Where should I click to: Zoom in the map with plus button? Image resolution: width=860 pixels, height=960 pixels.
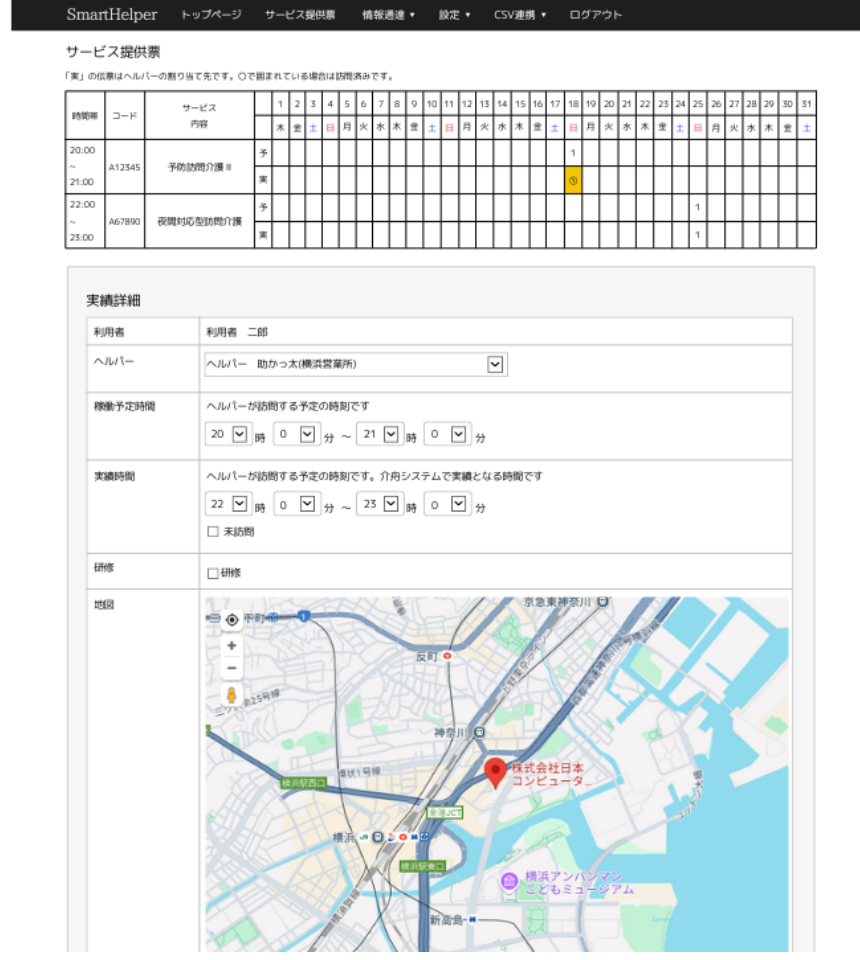232,645
